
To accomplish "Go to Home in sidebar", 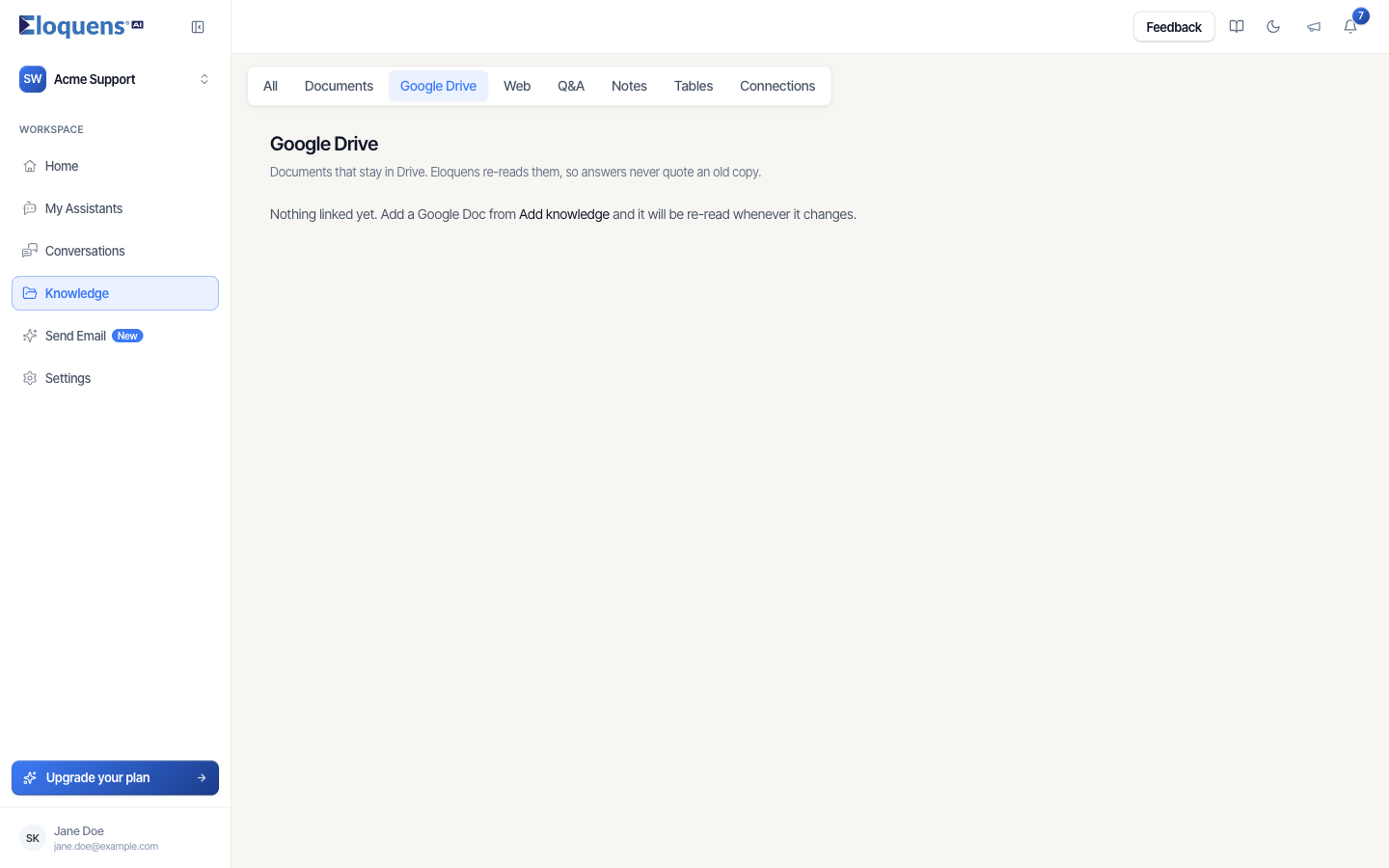I will click(x=115, y=166).
